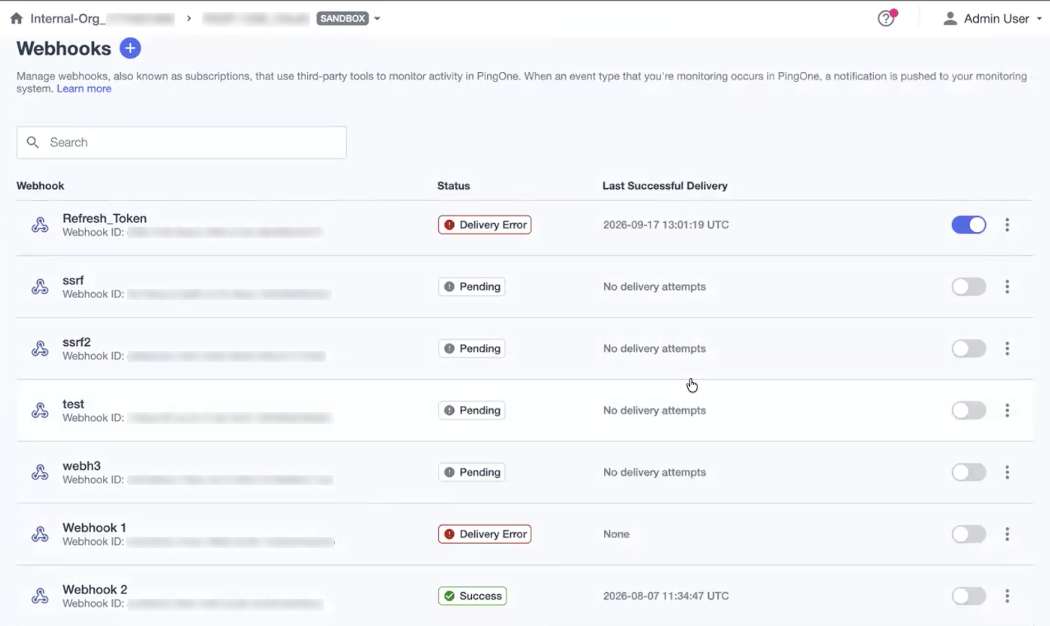The width and height of the screenshot is (1050, 626).
Task: Enable the Webhook 1 toggle
Action: click(968, 534)
